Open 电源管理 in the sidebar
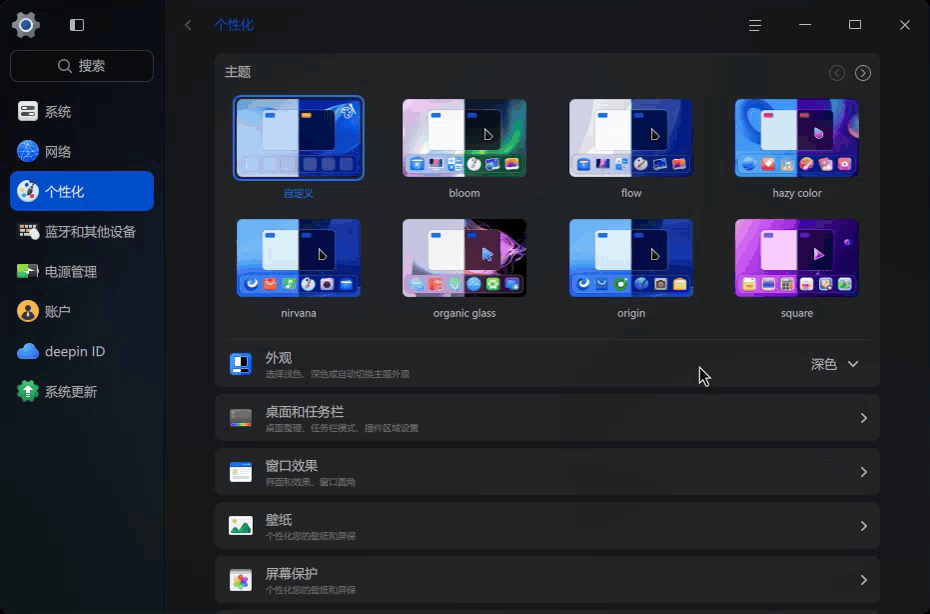930x614 pixels. [82, 271]
